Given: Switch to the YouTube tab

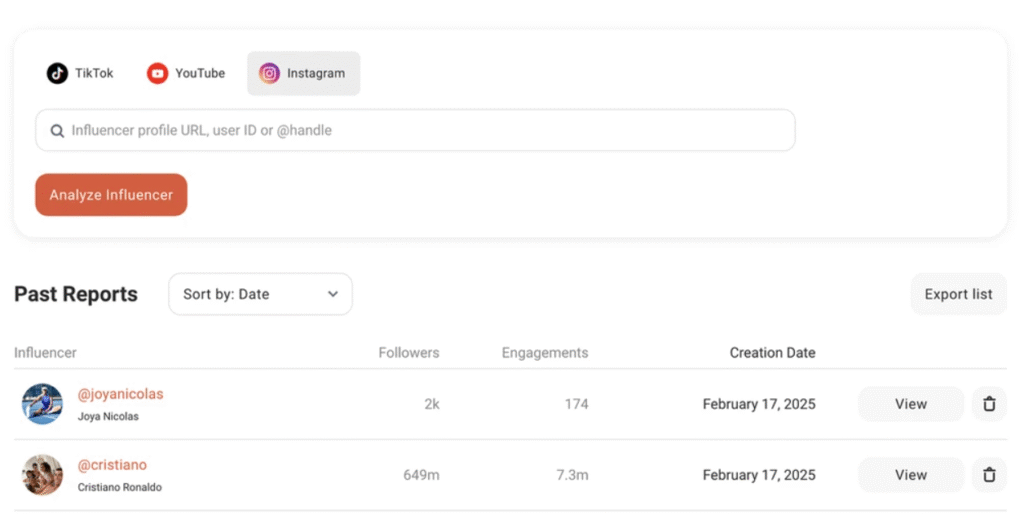Looking at the screenshot, I should coord(185,73).
